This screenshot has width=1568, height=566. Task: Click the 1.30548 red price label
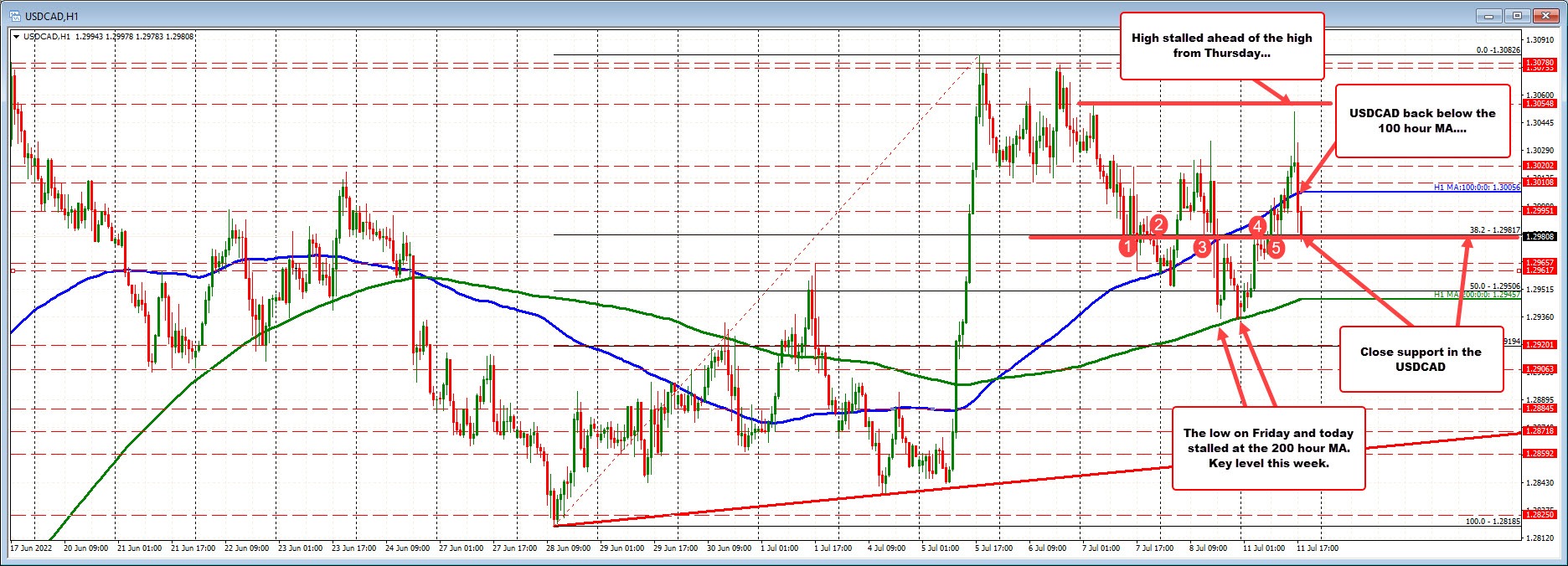coord(1540,104)
